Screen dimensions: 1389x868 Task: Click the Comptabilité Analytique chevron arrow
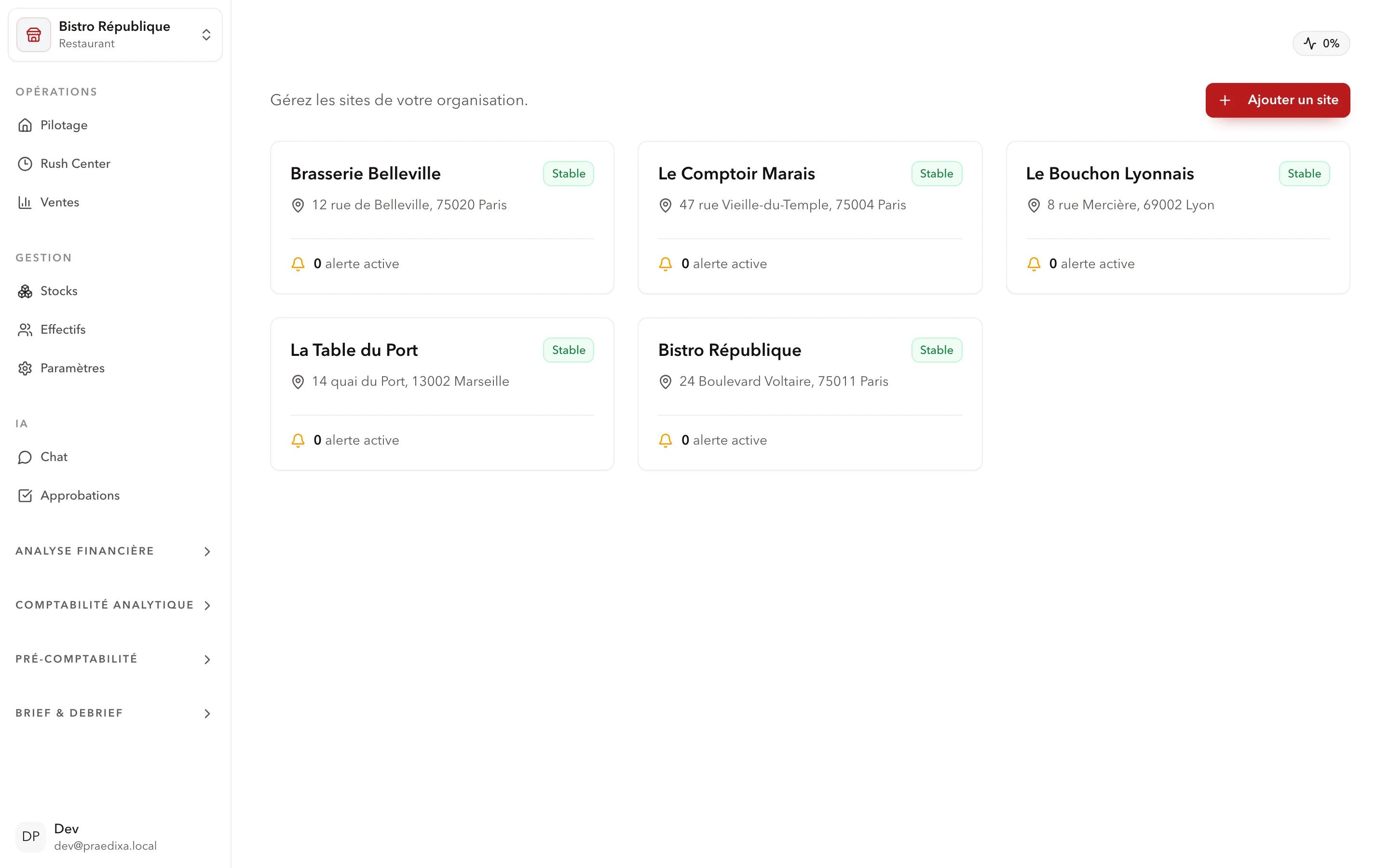[207, 606]
